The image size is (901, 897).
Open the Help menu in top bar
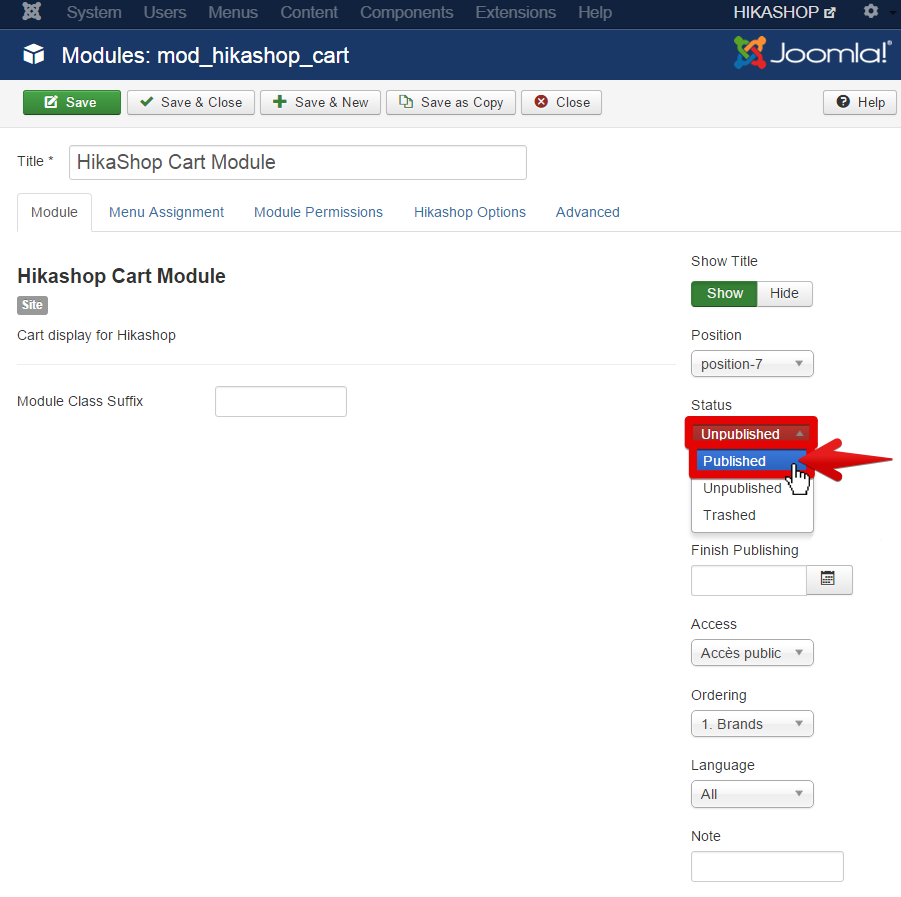point(595,12)
